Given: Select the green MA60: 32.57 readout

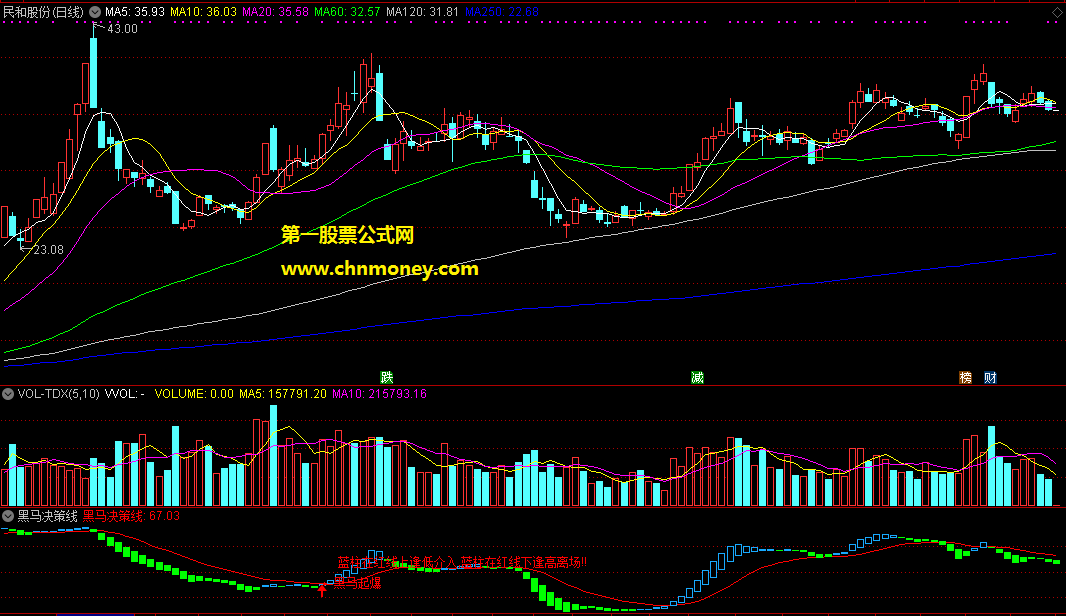Looking at the screenshot, I should (x=347, y=12).
